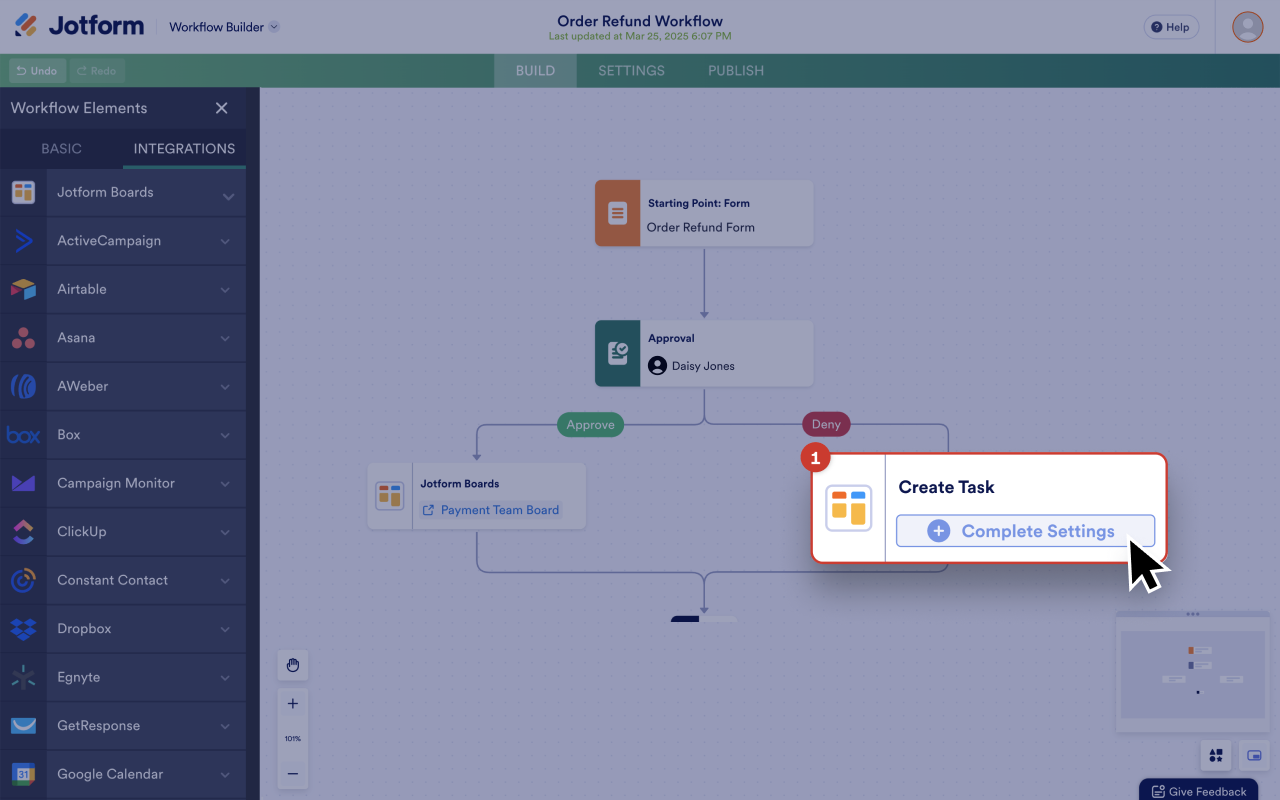Select the ActiveCampaign icon
Image resolution: width=1280 pixels, height=800 pixels.
(x=23, y=241)
